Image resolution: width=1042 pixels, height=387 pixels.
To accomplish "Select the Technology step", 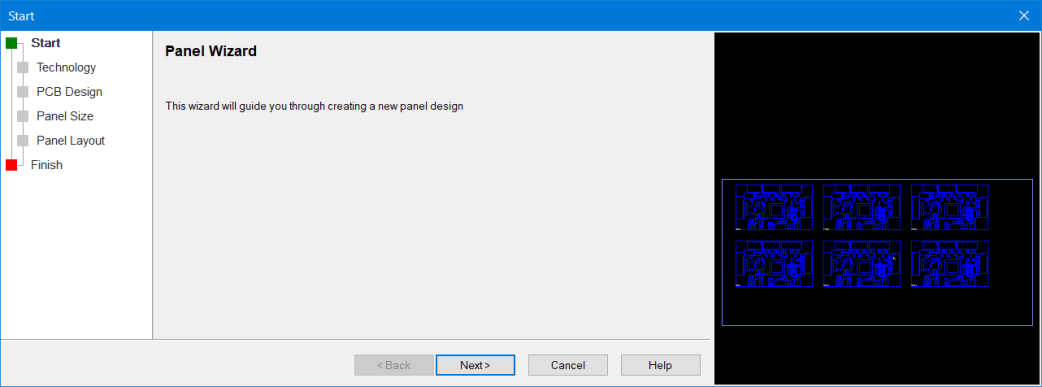I will [x=66, y=67].
